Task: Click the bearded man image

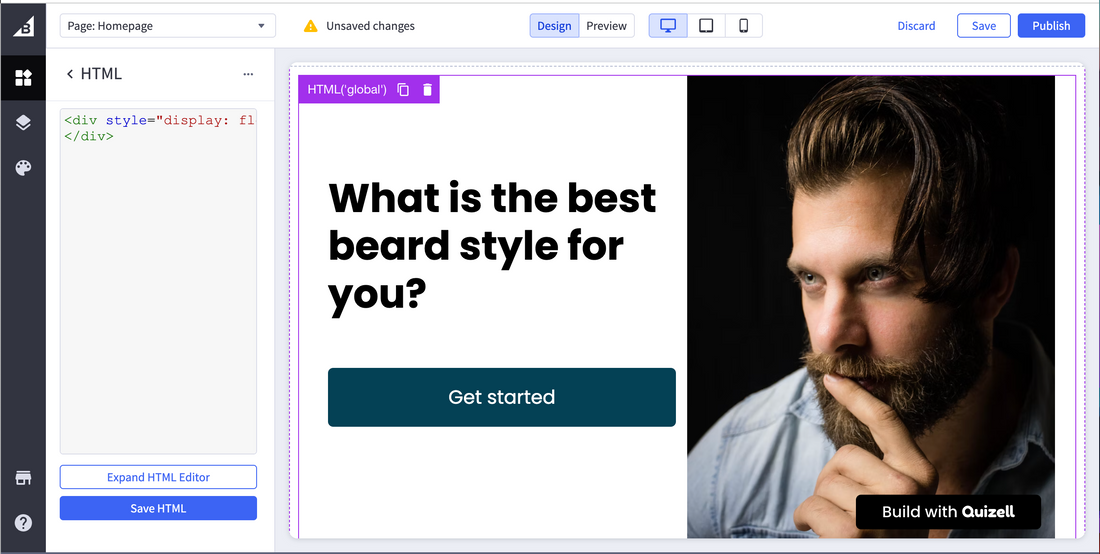Action: tap(871, 306)
